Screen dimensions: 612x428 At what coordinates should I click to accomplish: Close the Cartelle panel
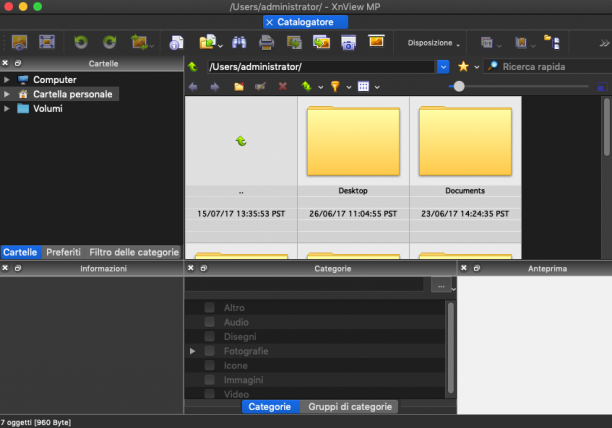pos(5,63)
